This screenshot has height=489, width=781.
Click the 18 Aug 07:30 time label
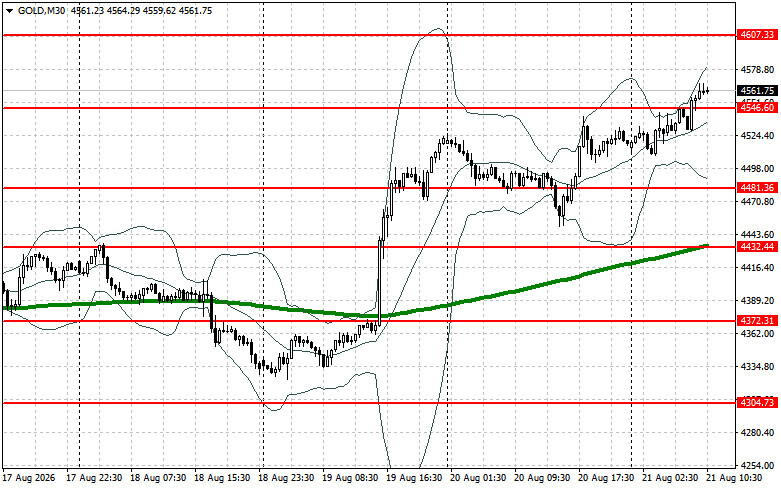coord(158,478)
